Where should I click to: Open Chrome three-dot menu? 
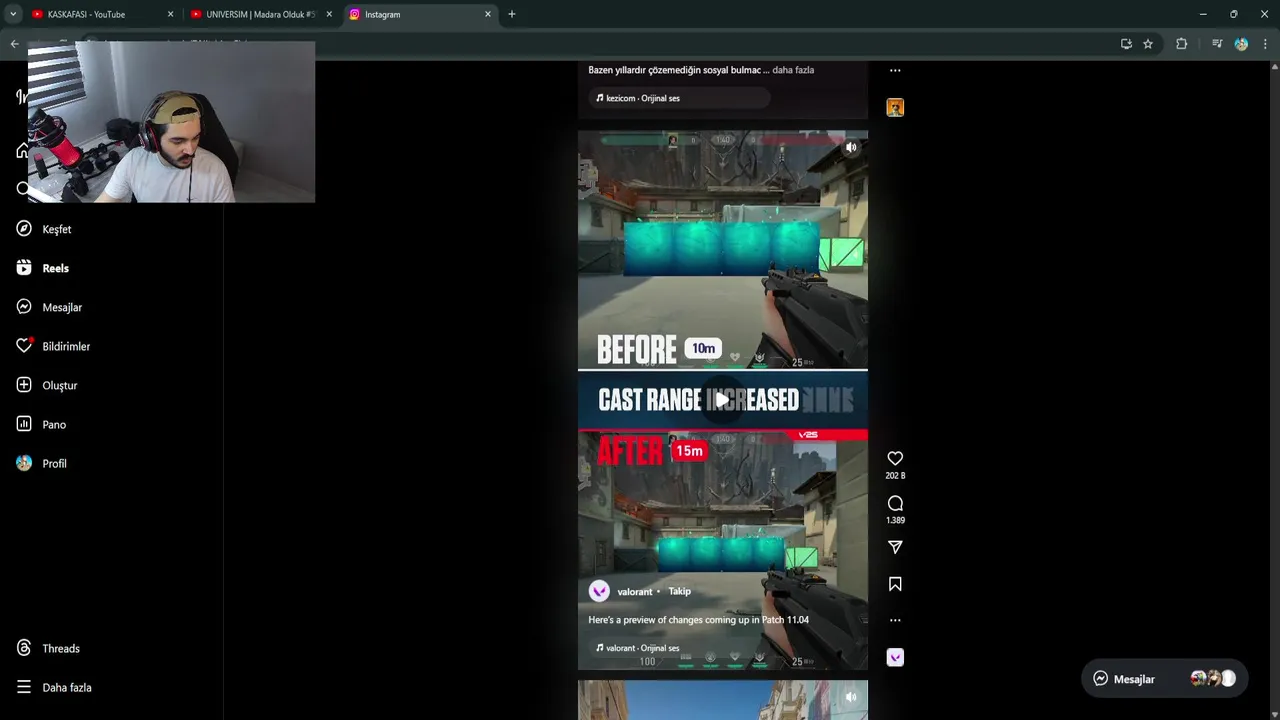1265,44
